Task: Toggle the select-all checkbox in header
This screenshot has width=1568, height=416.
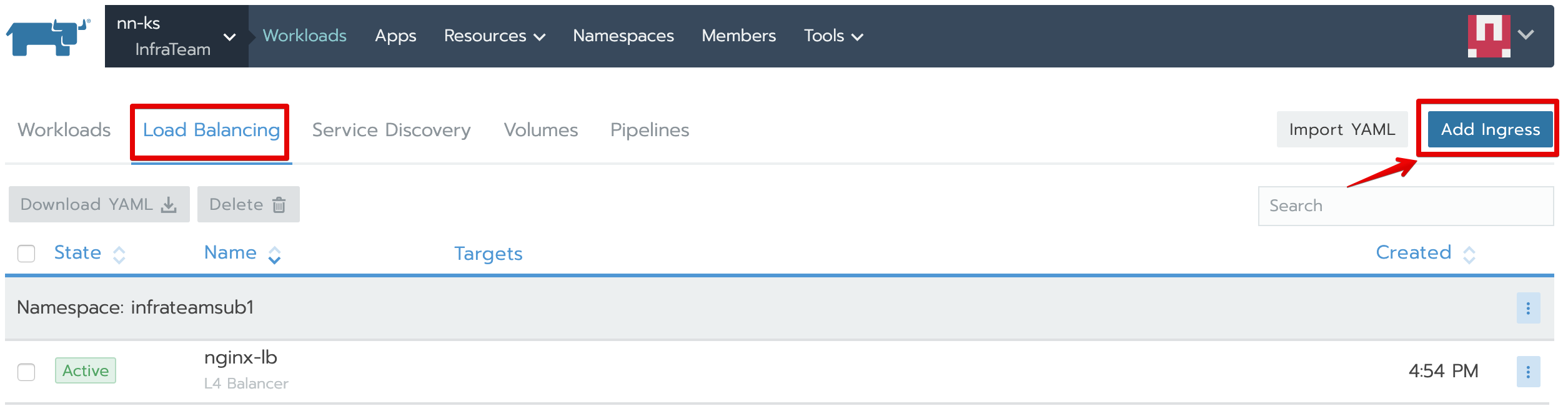Action: (26, 254)
